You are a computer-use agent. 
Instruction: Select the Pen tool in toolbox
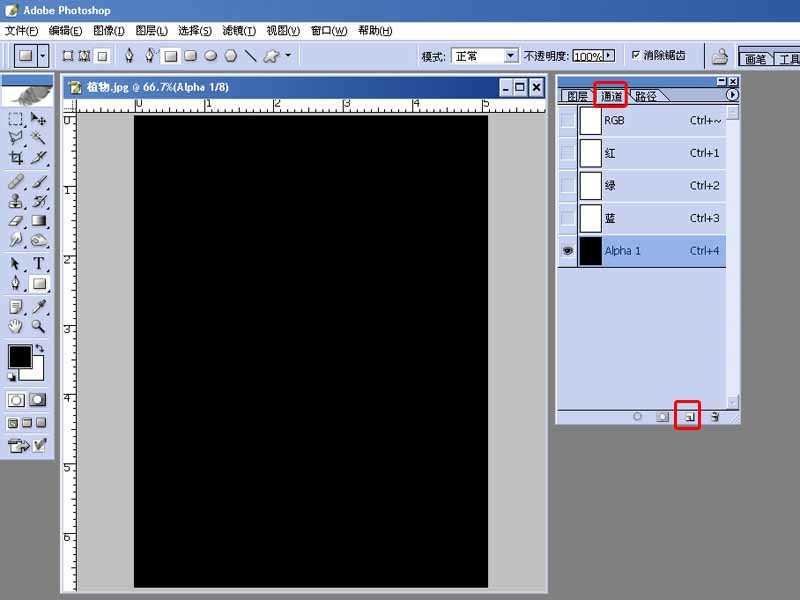point(15,283)
